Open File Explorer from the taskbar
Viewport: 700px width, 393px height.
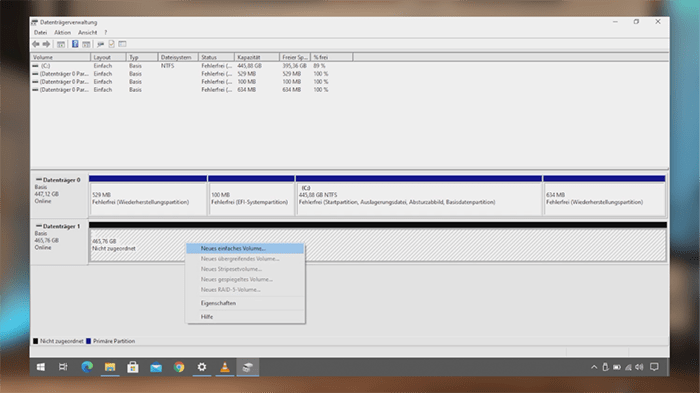pyautogui.click(x=110, y=367)
